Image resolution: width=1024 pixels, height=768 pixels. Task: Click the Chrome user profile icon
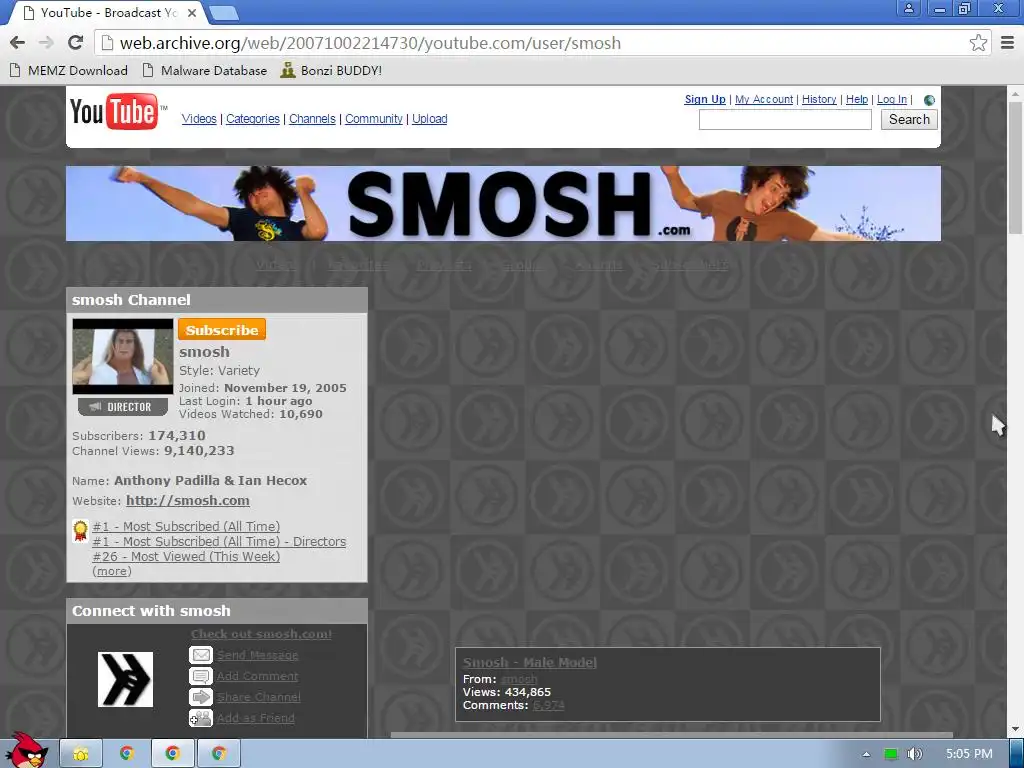point(908,8)
